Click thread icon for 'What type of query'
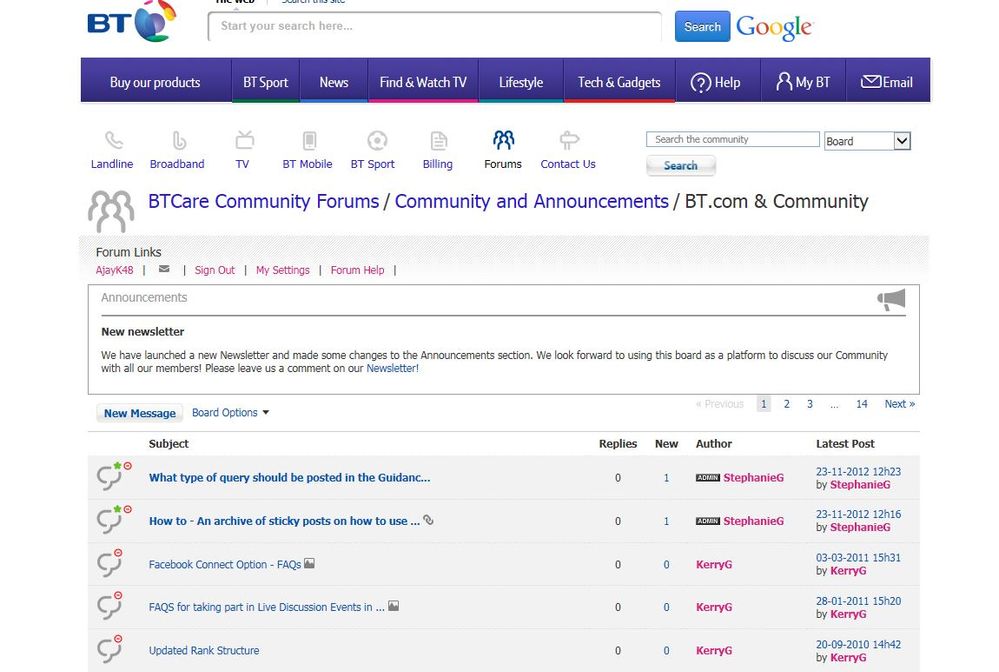This screenshot has height=672, width=999. pyautogui.click(x=113, y=476)
